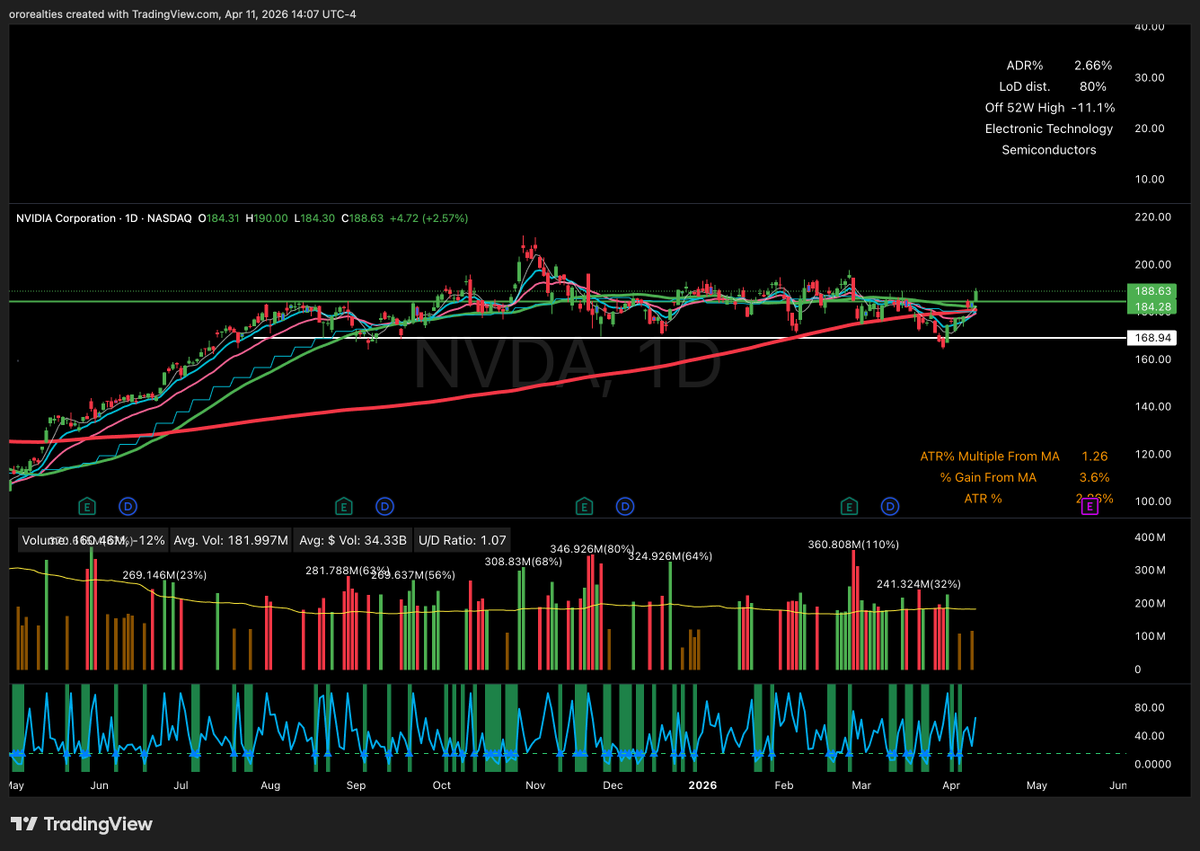Click the 80.00 oscillator scale label

tap(1150, 707)
